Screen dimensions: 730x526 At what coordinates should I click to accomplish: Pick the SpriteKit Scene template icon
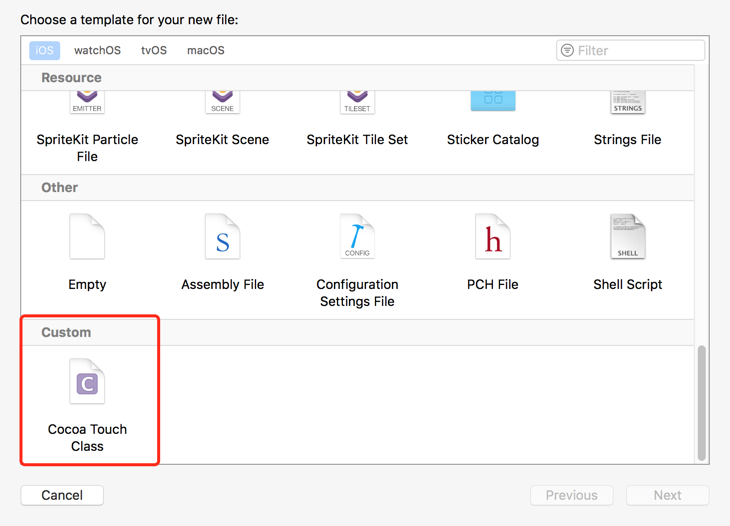pos(222,101)
